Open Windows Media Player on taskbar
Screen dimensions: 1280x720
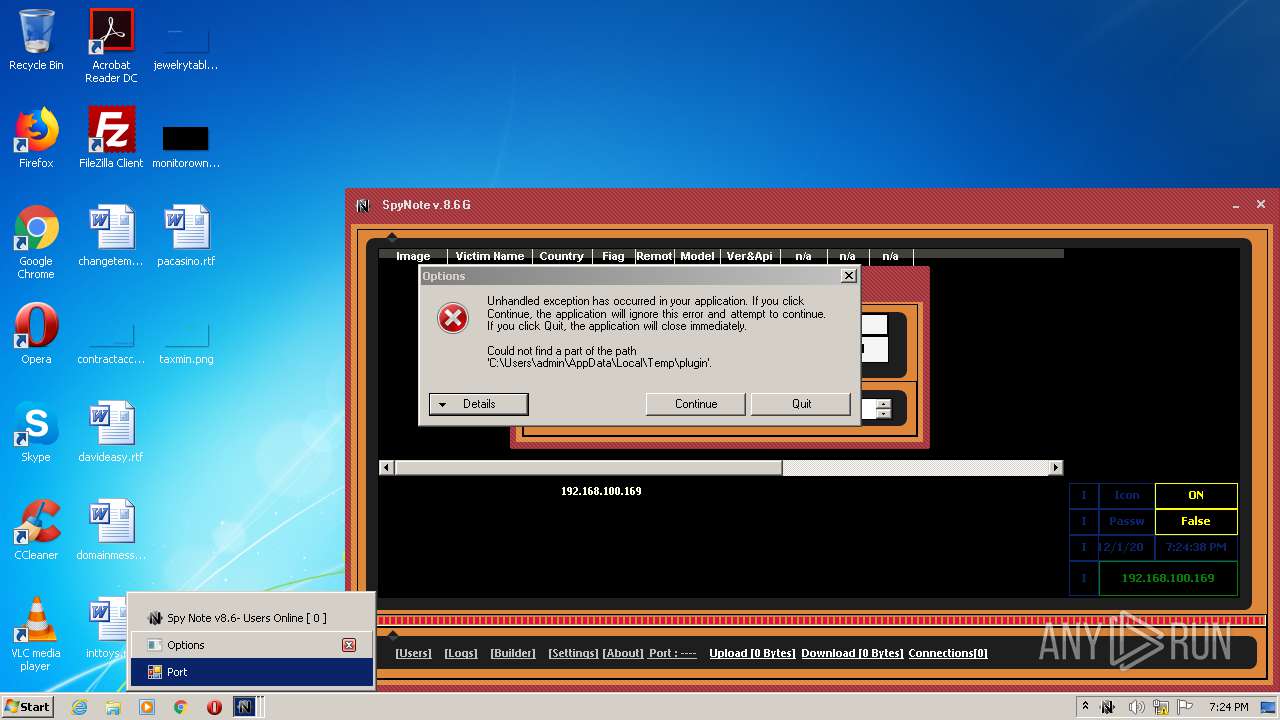(147, 707)
